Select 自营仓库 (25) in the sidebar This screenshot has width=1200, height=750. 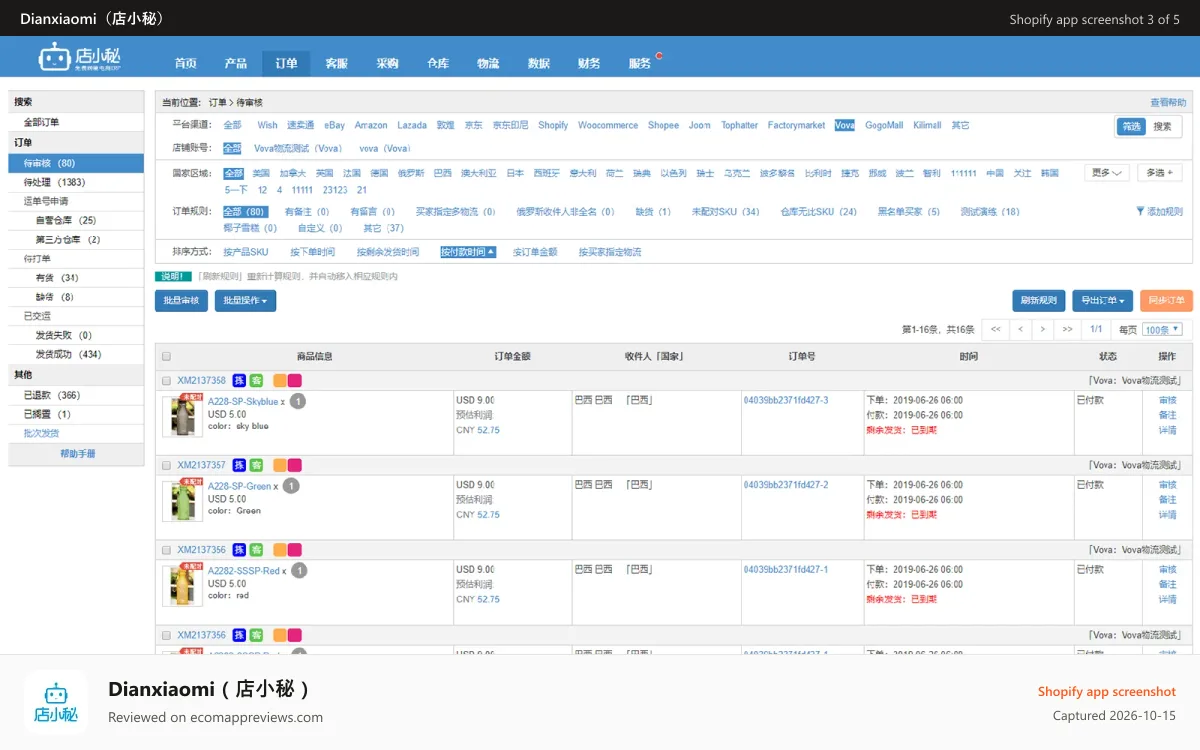tap(76, 220)
